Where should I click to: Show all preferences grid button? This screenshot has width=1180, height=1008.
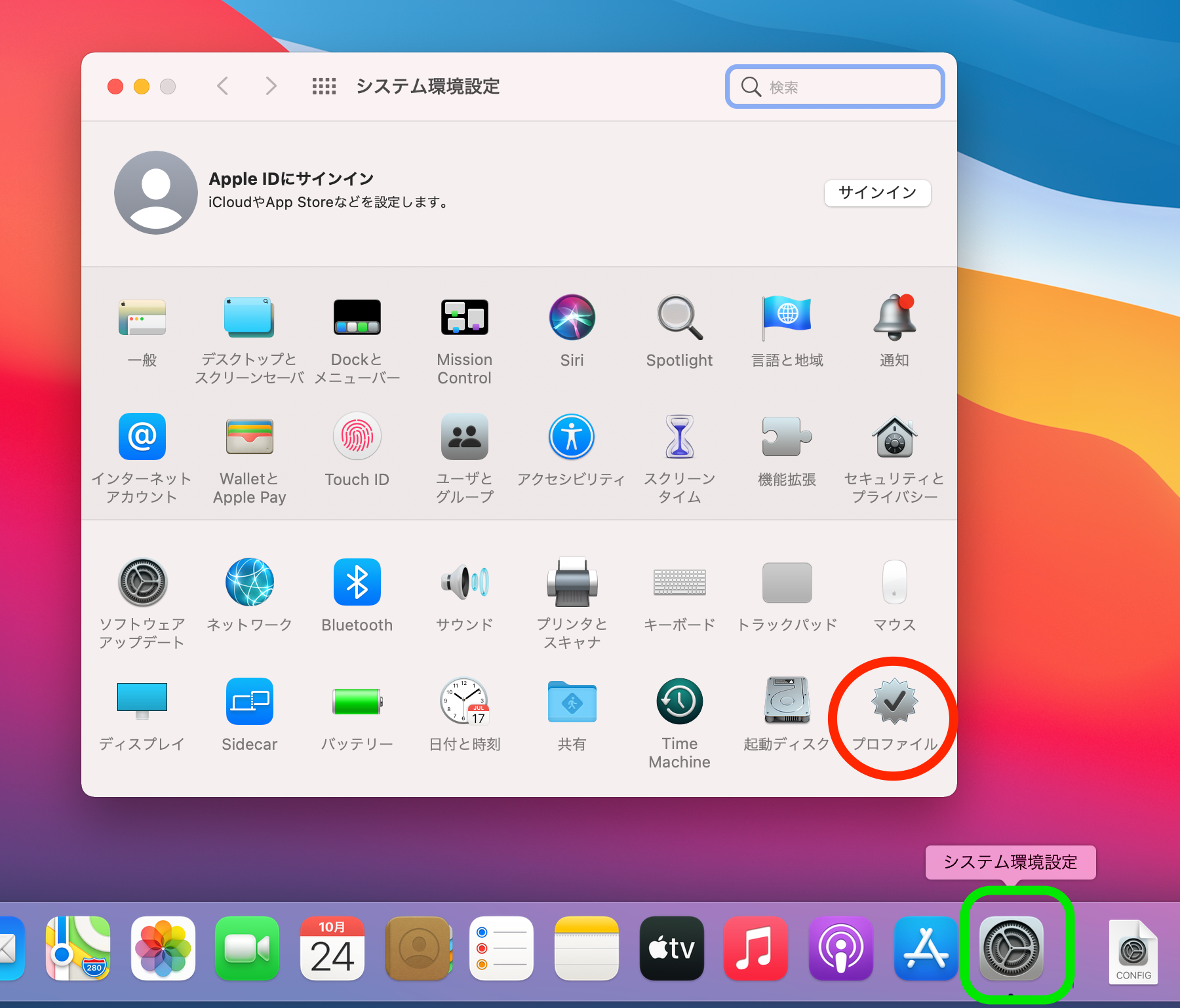coord(324,87)
